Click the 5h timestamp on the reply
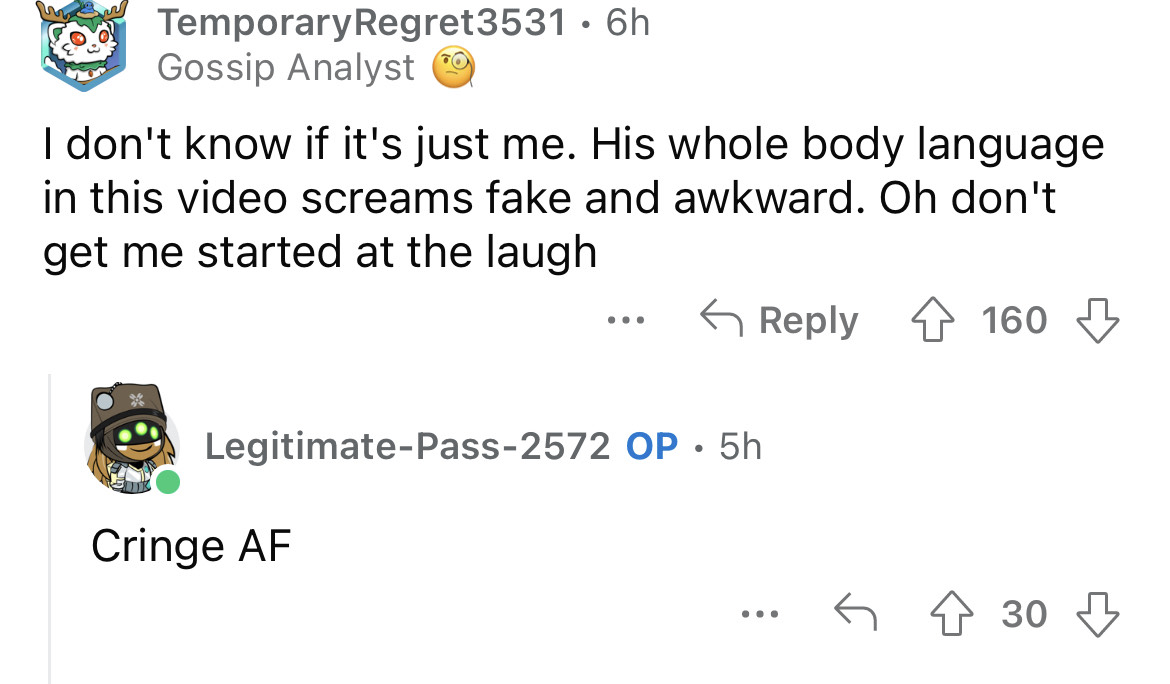The width and height of the screenshot is (1170, 684). (740, 447)
